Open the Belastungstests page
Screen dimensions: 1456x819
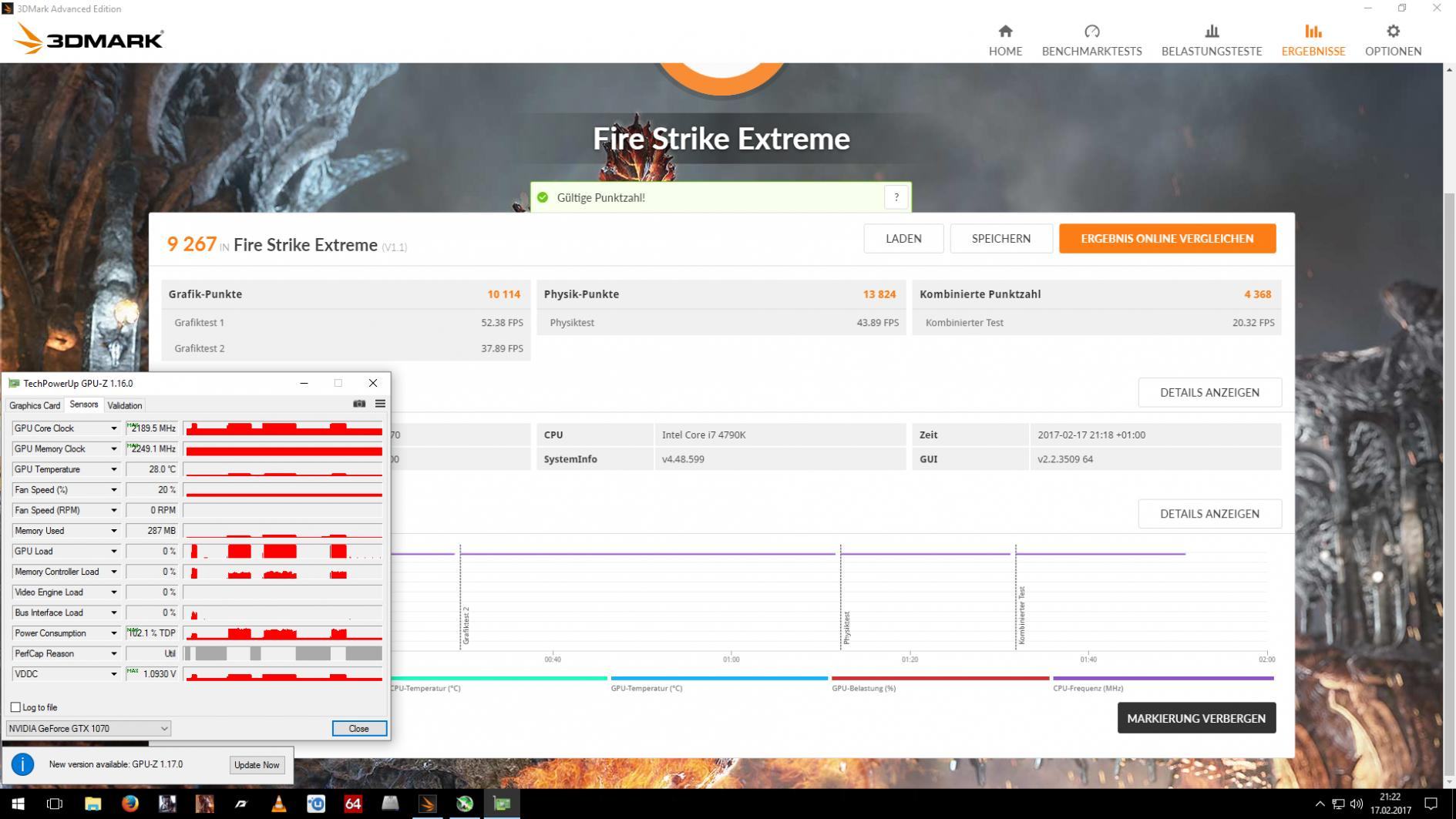click(1212, 40)
